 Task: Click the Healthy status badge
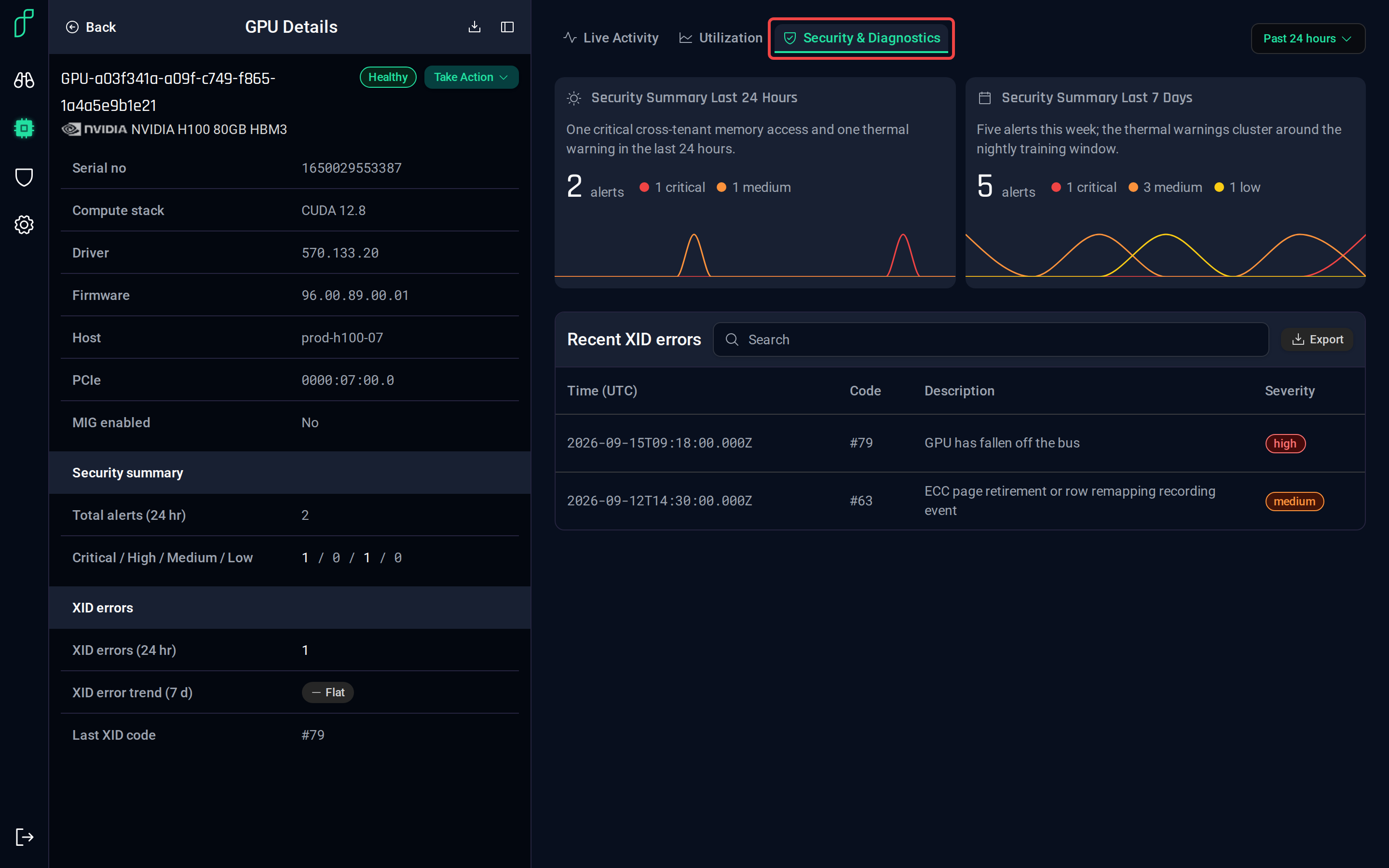pyautogui.click(x=388, y=77)
